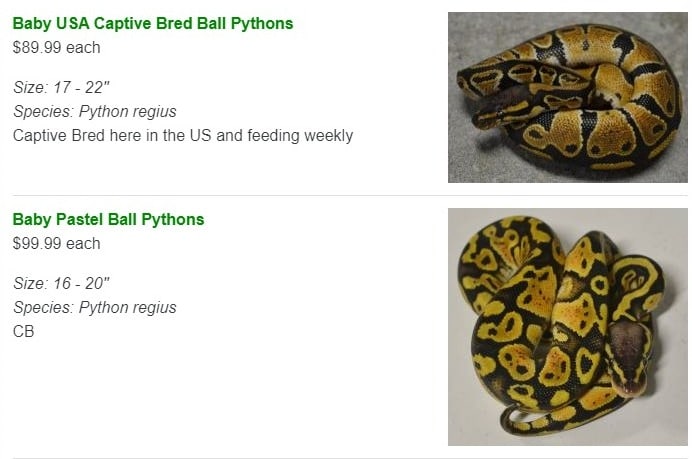Viewport: 692px width, 459px height.
Task: Select the $99.99 each price
Action: (56, 244)
